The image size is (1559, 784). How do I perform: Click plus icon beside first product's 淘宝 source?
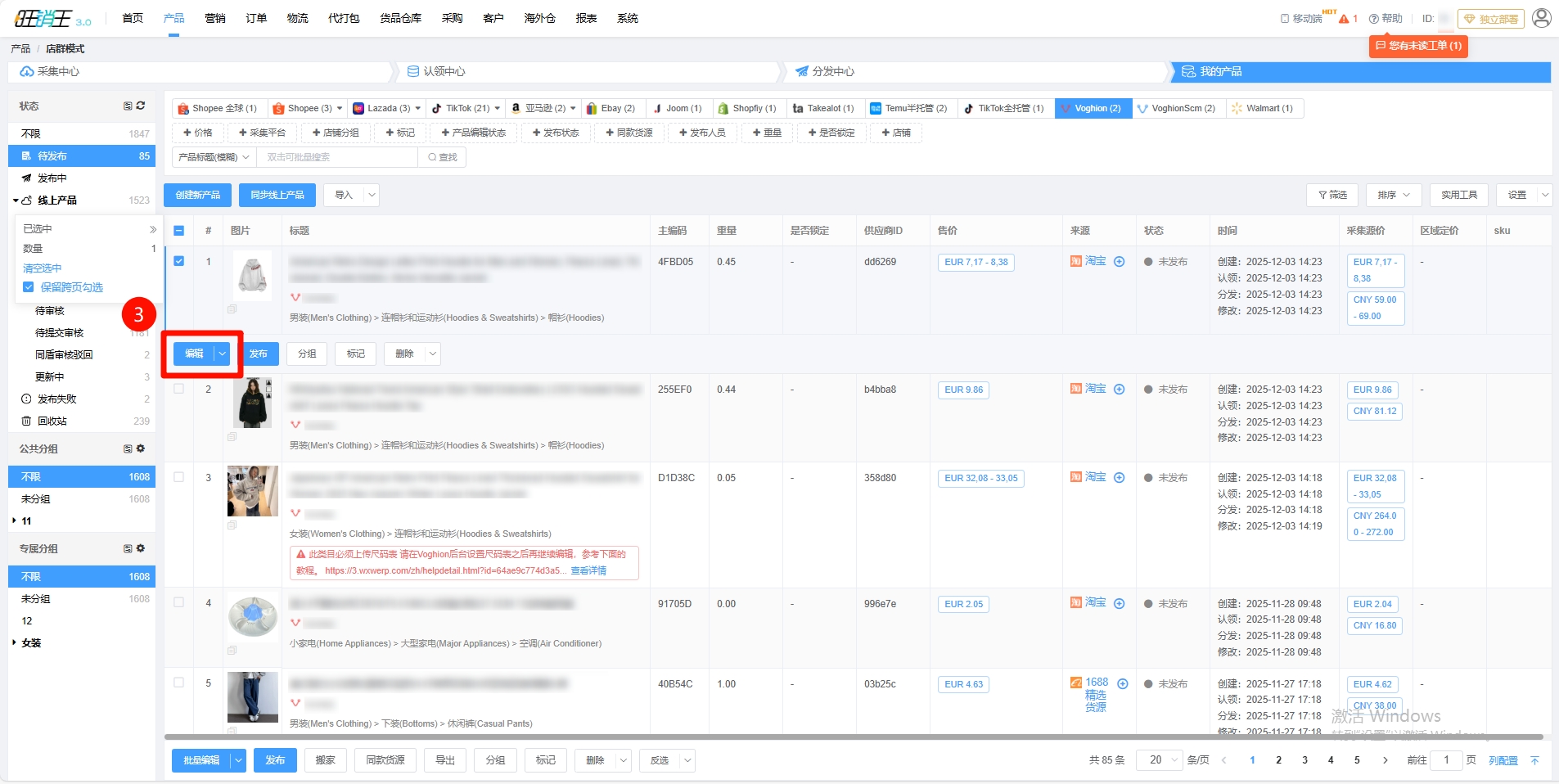[x=1119, y=262]
